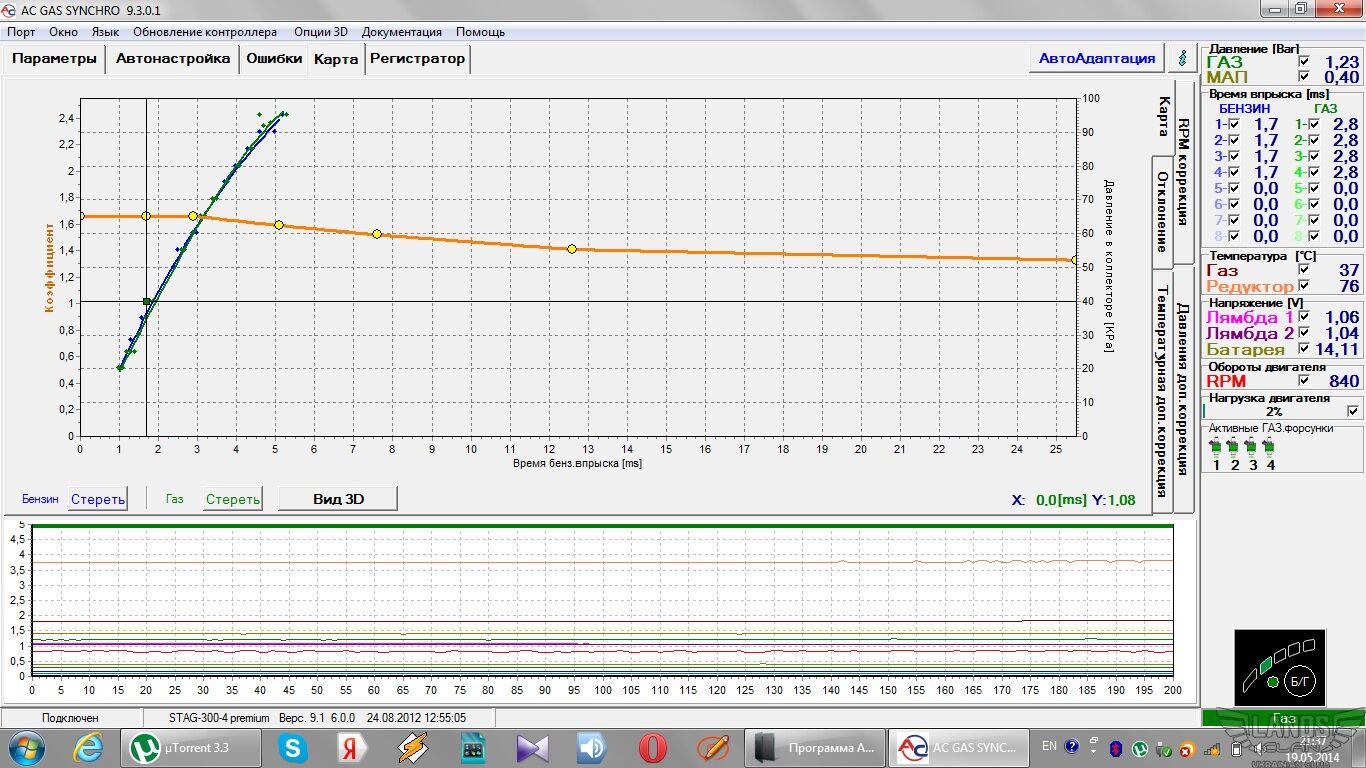Open Skype from the taskbar
The image size is (1366, 768).
293,748
